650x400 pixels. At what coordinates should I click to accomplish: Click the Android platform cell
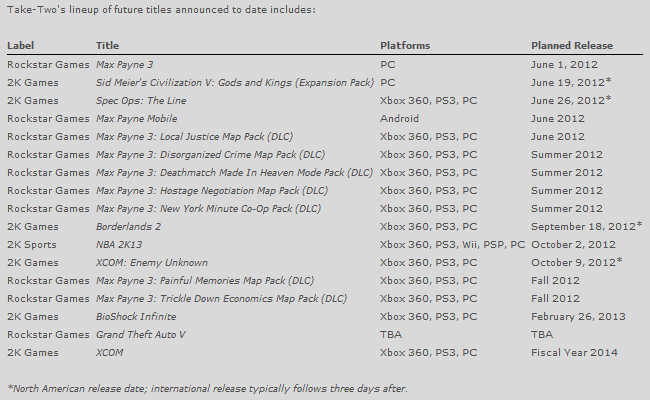point(400,119)
